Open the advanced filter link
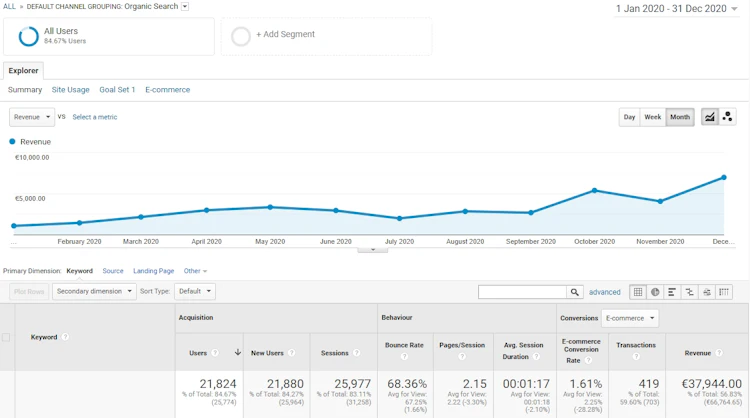Image resolution: width=750 pixels, height=418 pixels. tap(605, 292)
